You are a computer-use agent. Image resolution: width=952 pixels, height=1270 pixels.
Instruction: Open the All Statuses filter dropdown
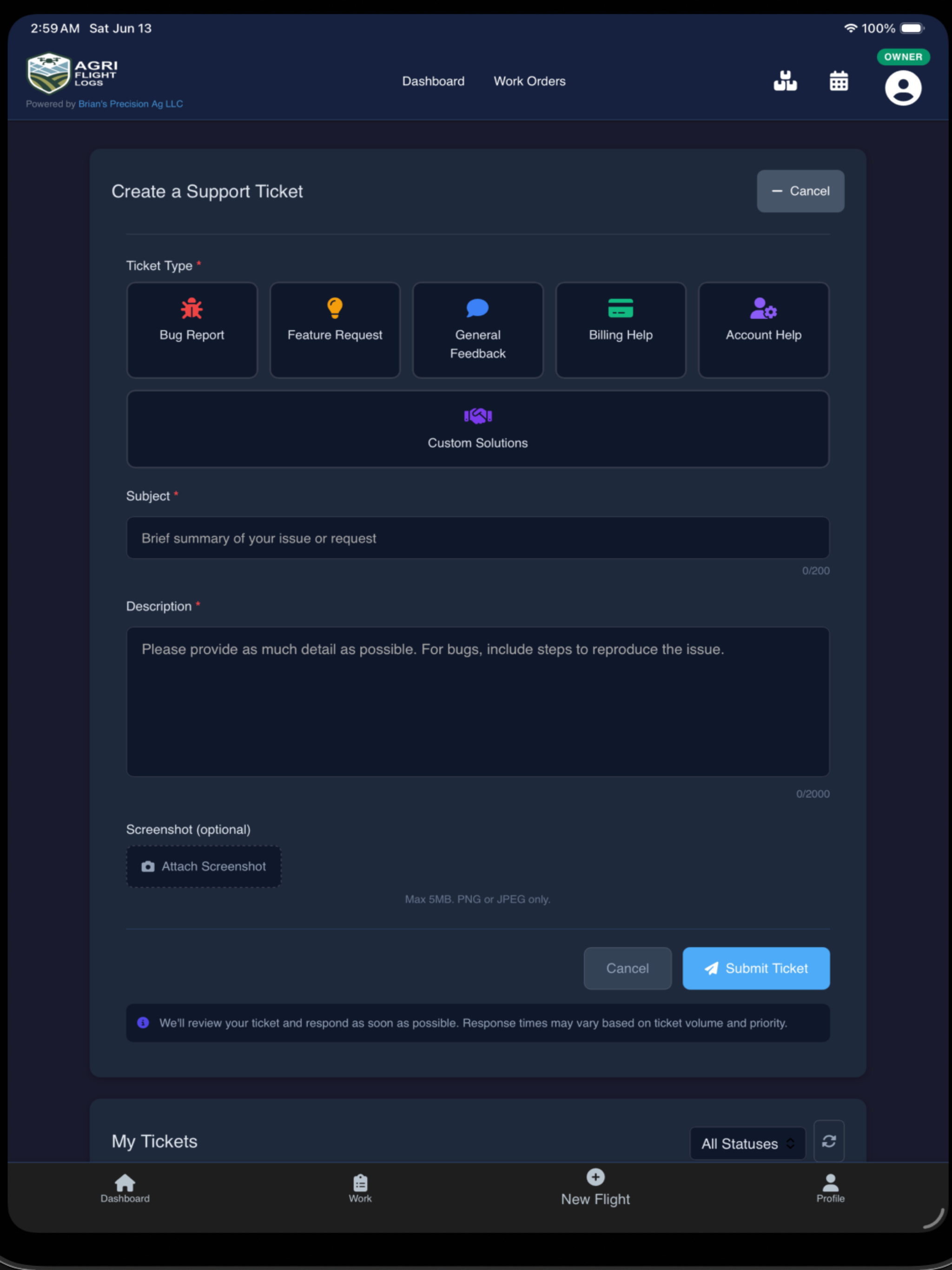pyautogui.click(x=747, y=1144)
